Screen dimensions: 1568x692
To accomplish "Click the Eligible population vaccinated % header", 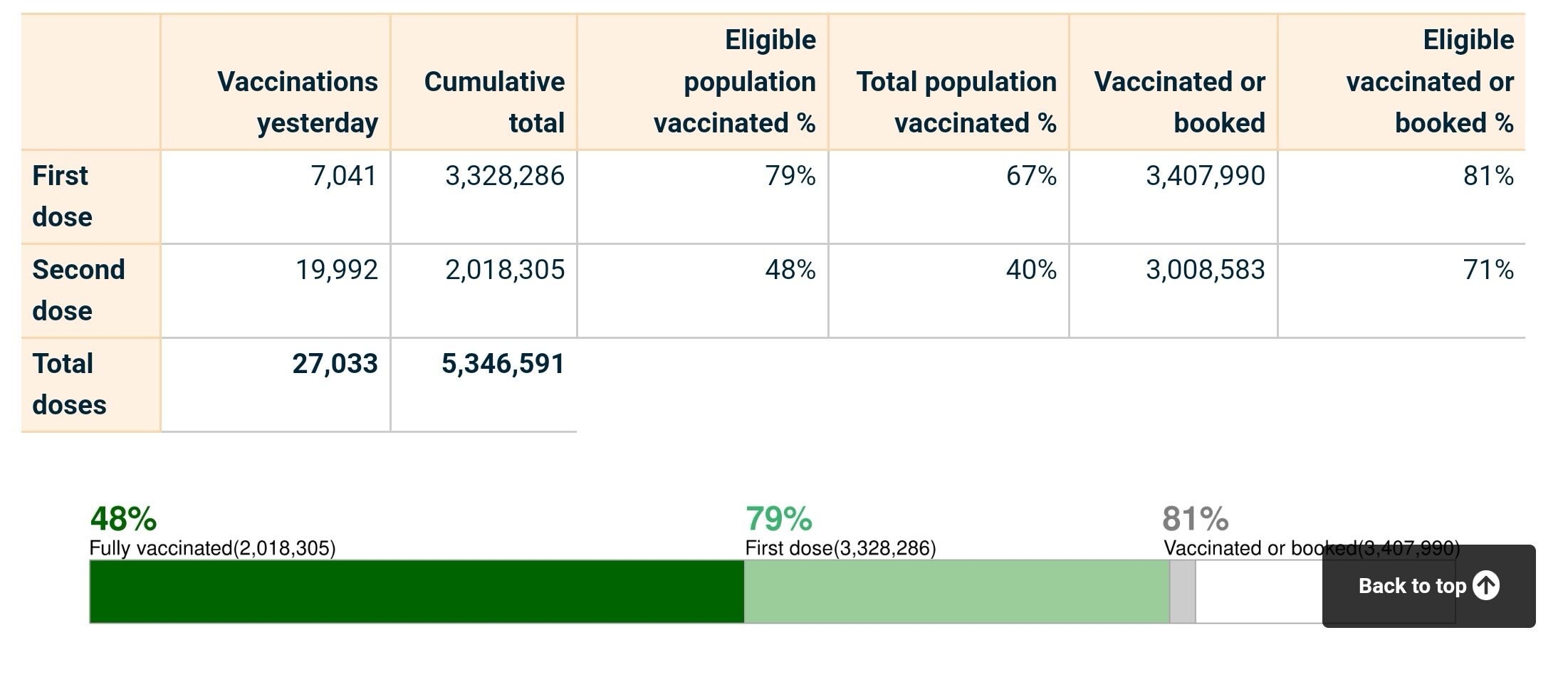I will pyautogui.click(x=734, y=81).
